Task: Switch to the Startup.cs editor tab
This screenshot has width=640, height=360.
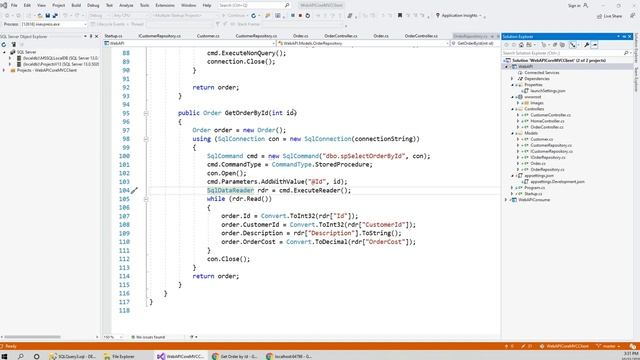Action: pos(113,36)
